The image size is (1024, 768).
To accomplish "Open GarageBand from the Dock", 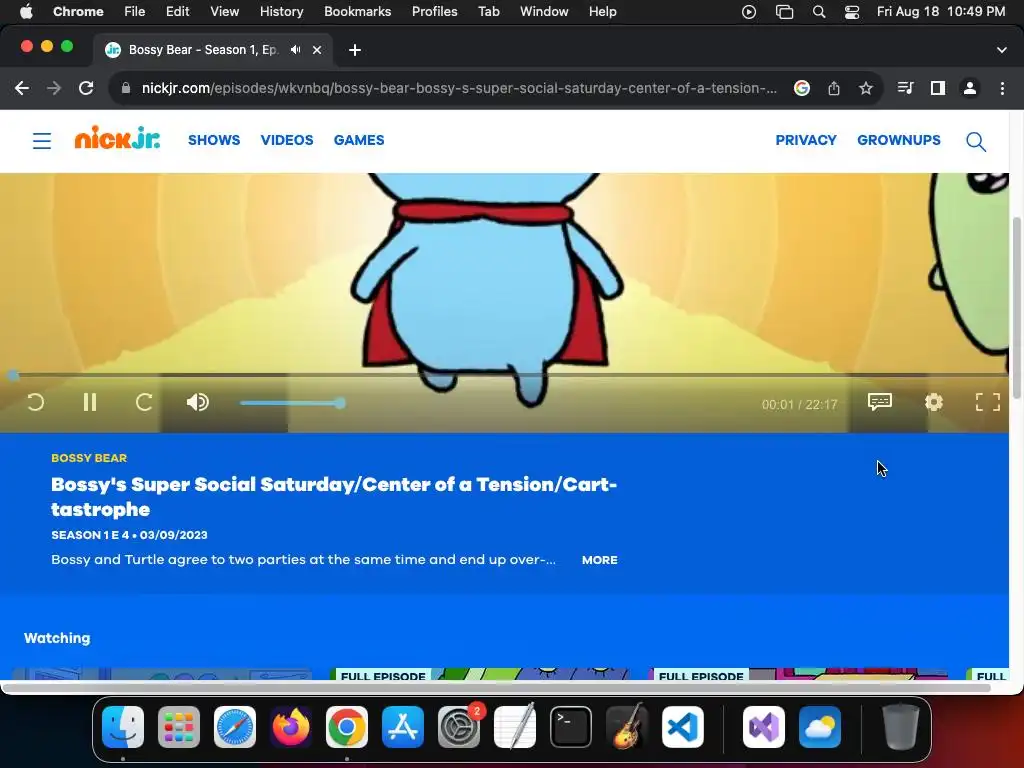I will click(x=627, y=726).
